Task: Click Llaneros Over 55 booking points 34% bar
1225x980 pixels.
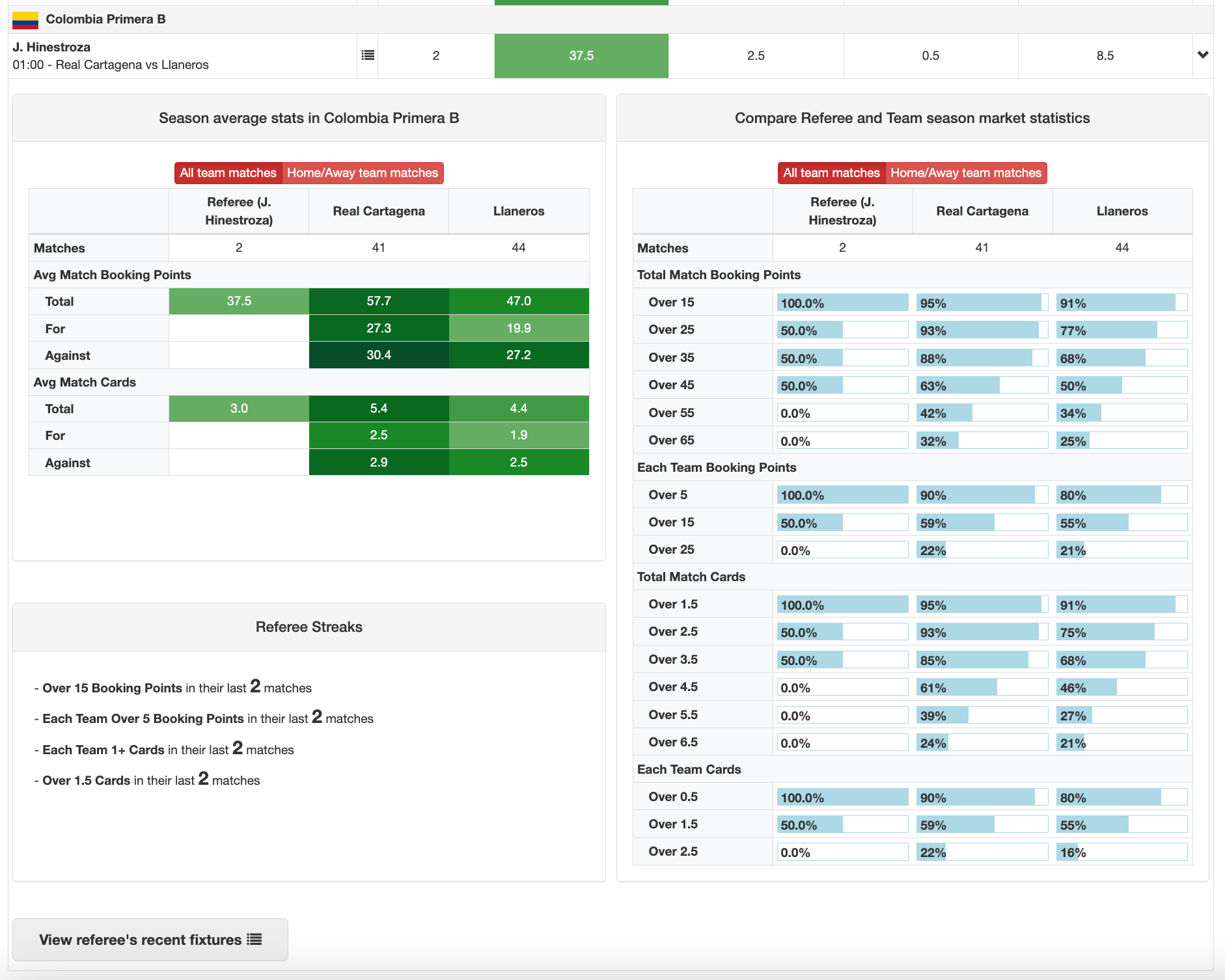Action: [x=1122, y=413]
